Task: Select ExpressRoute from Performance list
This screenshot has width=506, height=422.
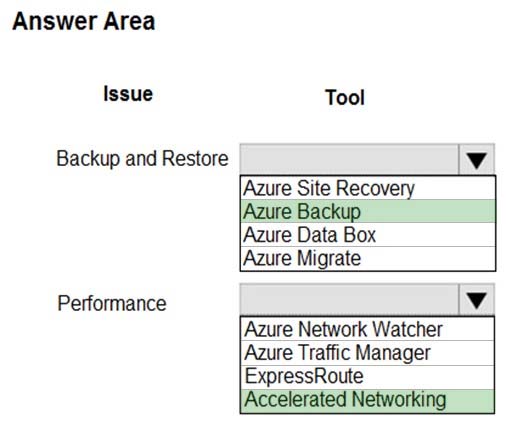Action: point(367,377)
